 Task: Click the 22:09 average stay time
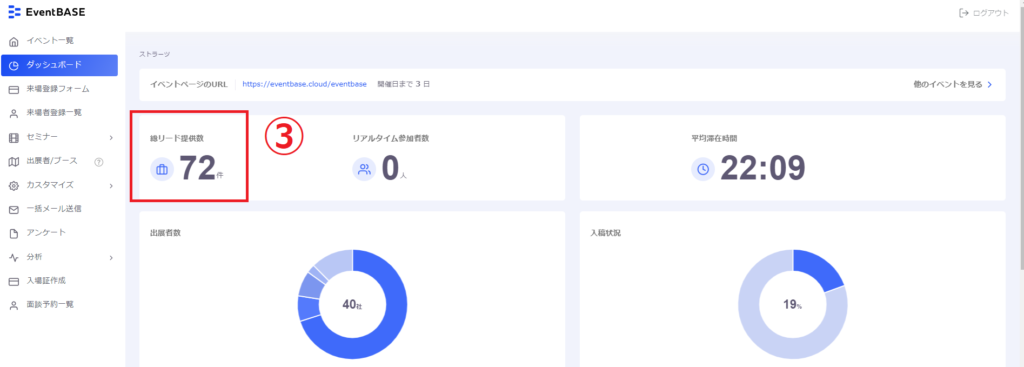[x=763, y=168]
